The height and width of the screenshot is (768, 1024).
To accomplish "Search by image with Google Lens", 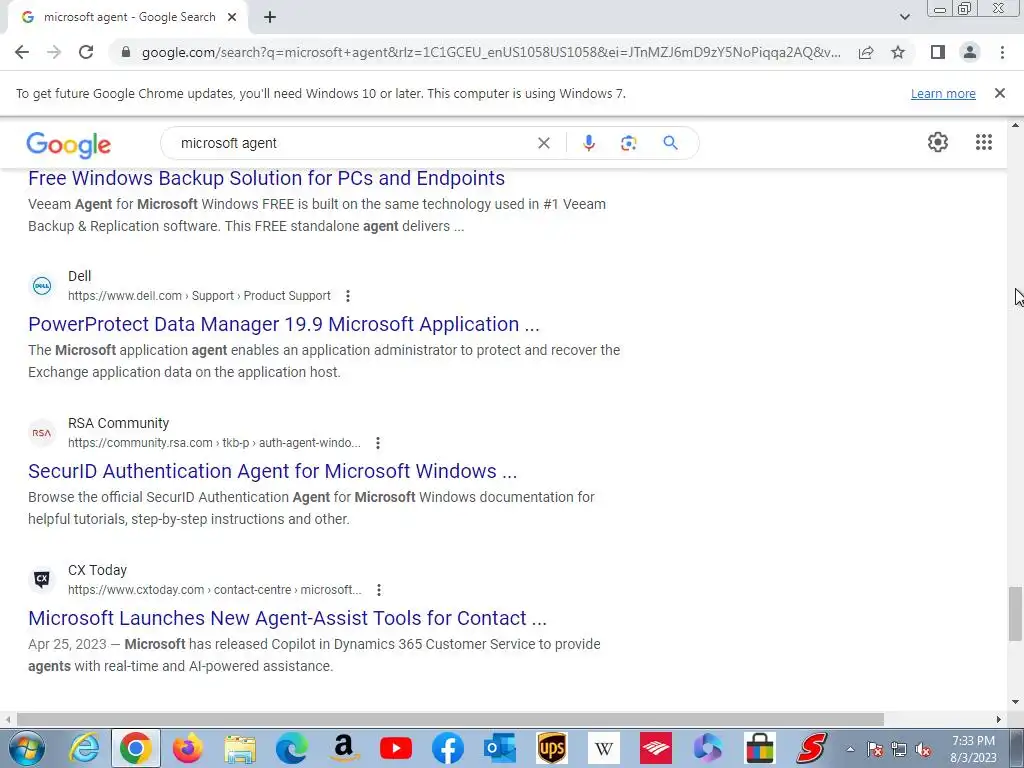I will [628, 143].
